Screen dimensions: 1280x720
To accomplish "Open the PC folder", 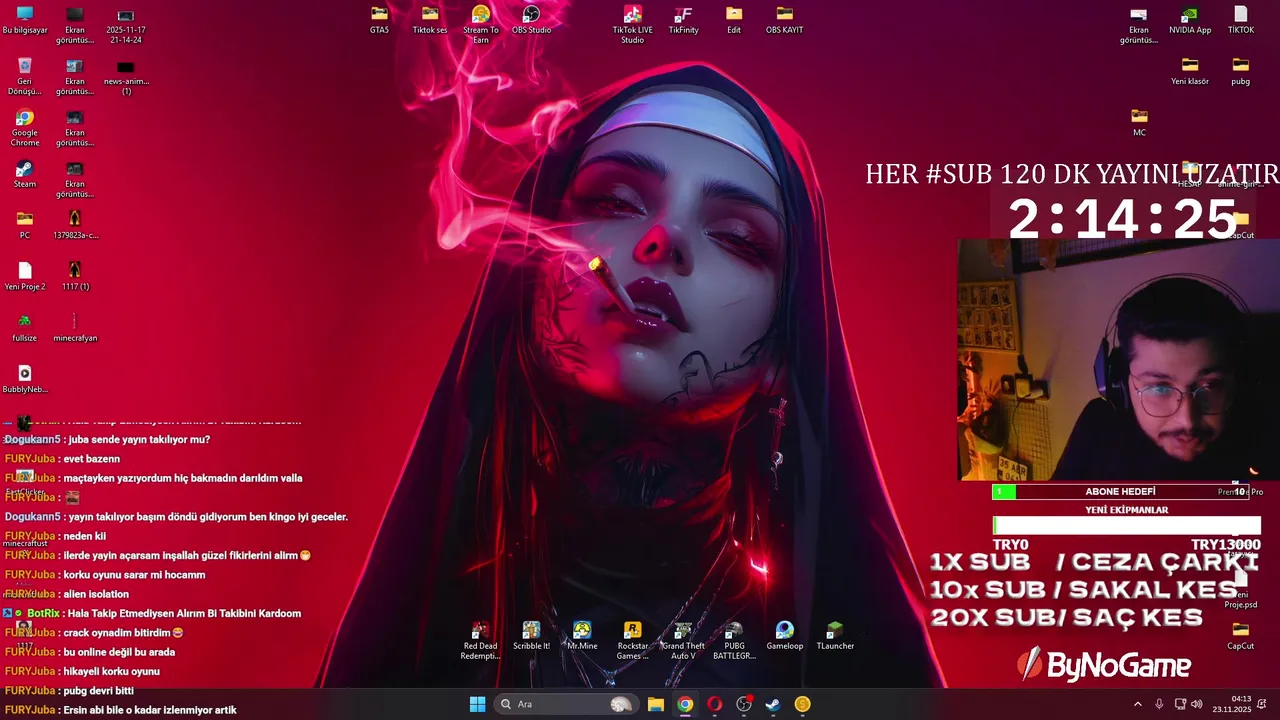I will pyautogui.click(x=25, y=225).
